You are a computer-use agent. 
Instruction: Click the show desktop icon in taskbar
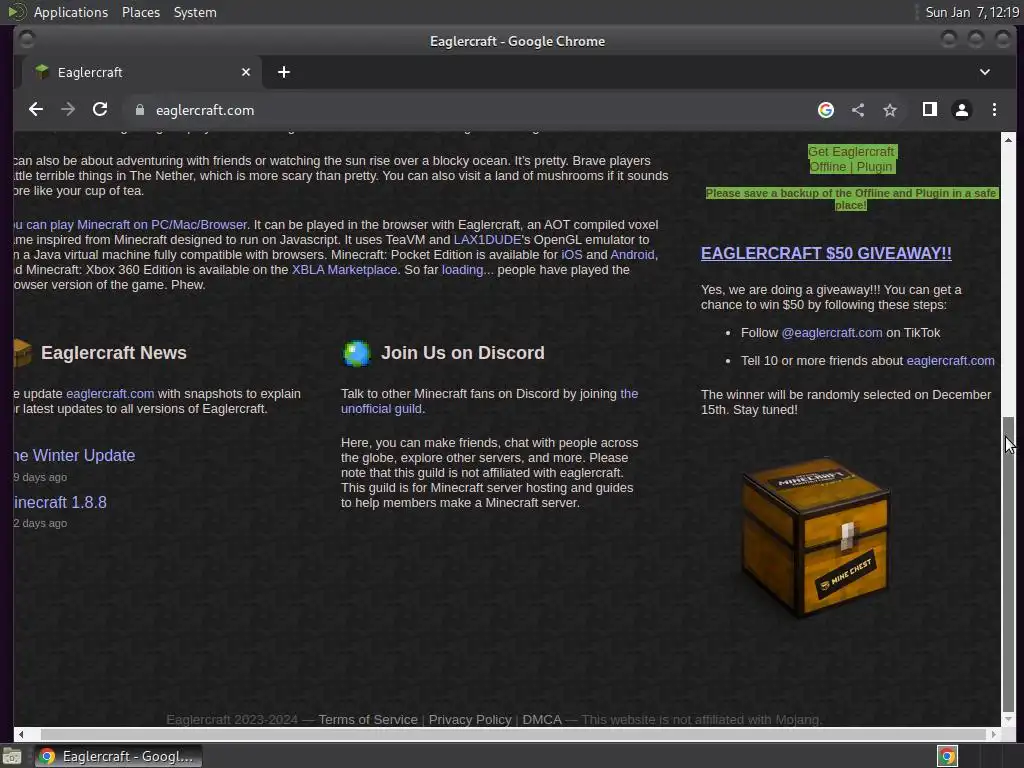pos(12,756)
